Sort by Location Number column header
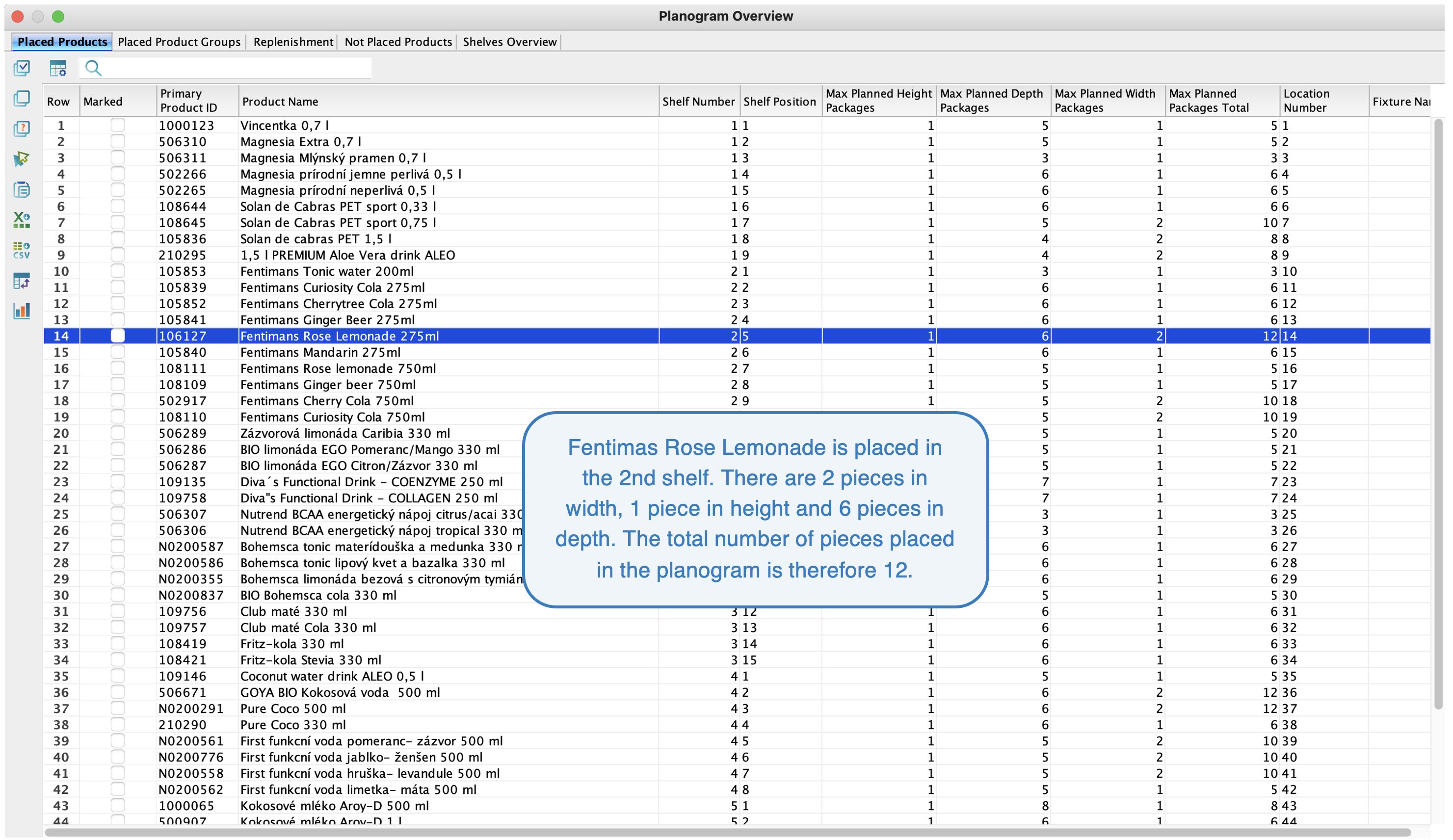The height and width of the screenshot is (840, 1453). (1324, 101)
